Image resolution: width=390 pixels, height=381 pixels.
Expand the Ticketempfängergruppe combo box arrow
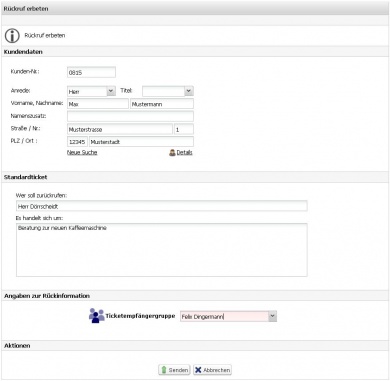pyautogui.click(x=272, y=316)
